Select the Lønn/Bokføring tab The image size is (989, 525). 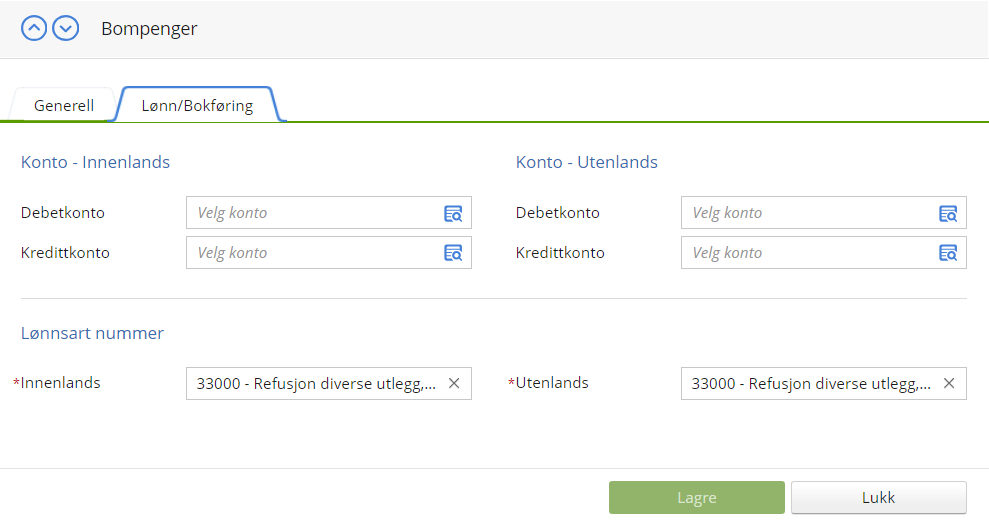(197, 105)
